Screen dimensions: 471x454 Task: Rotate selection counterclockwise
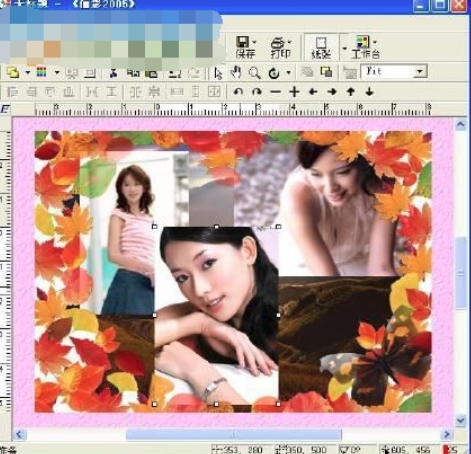click(x=238, y=92)
